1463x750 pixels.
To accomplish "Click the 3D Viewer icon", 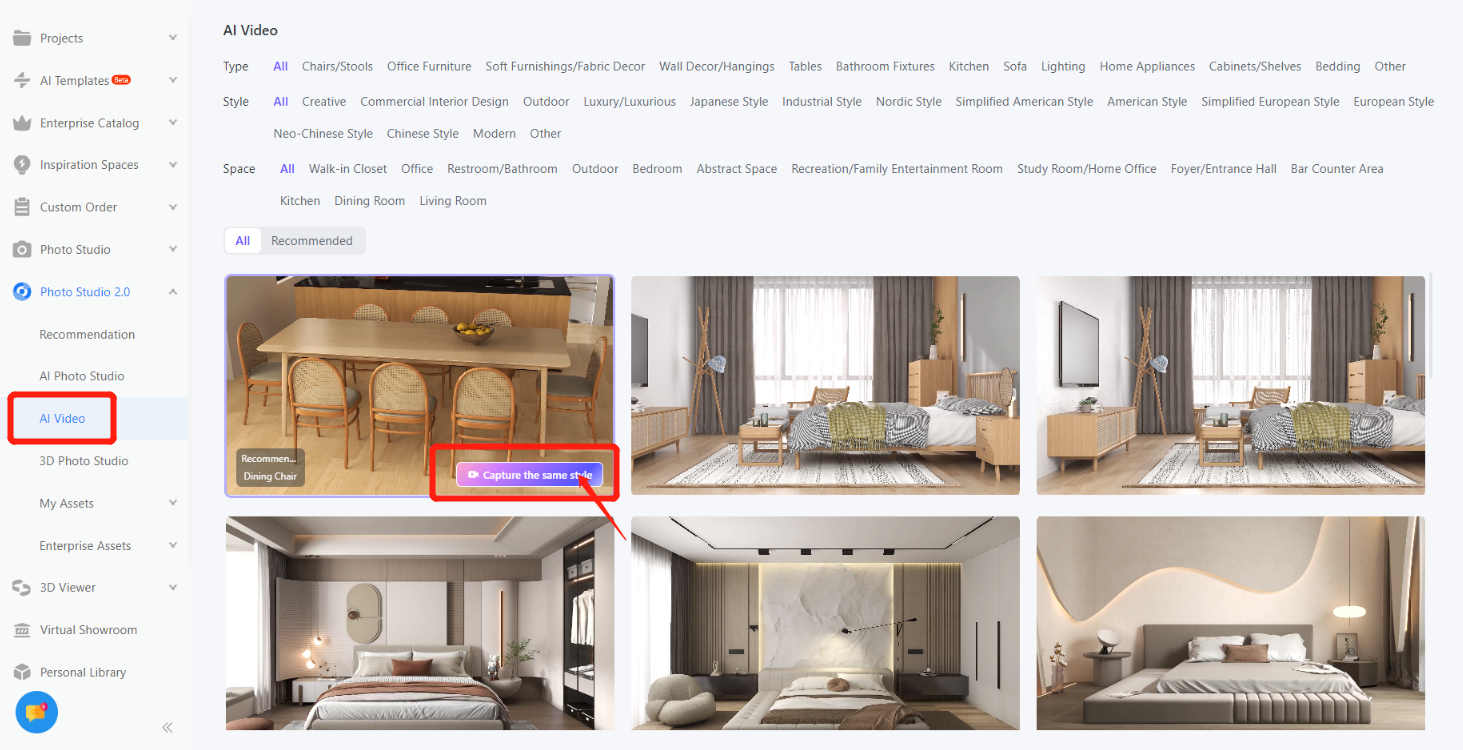I will pyautogui.click(x=22, y=588).
